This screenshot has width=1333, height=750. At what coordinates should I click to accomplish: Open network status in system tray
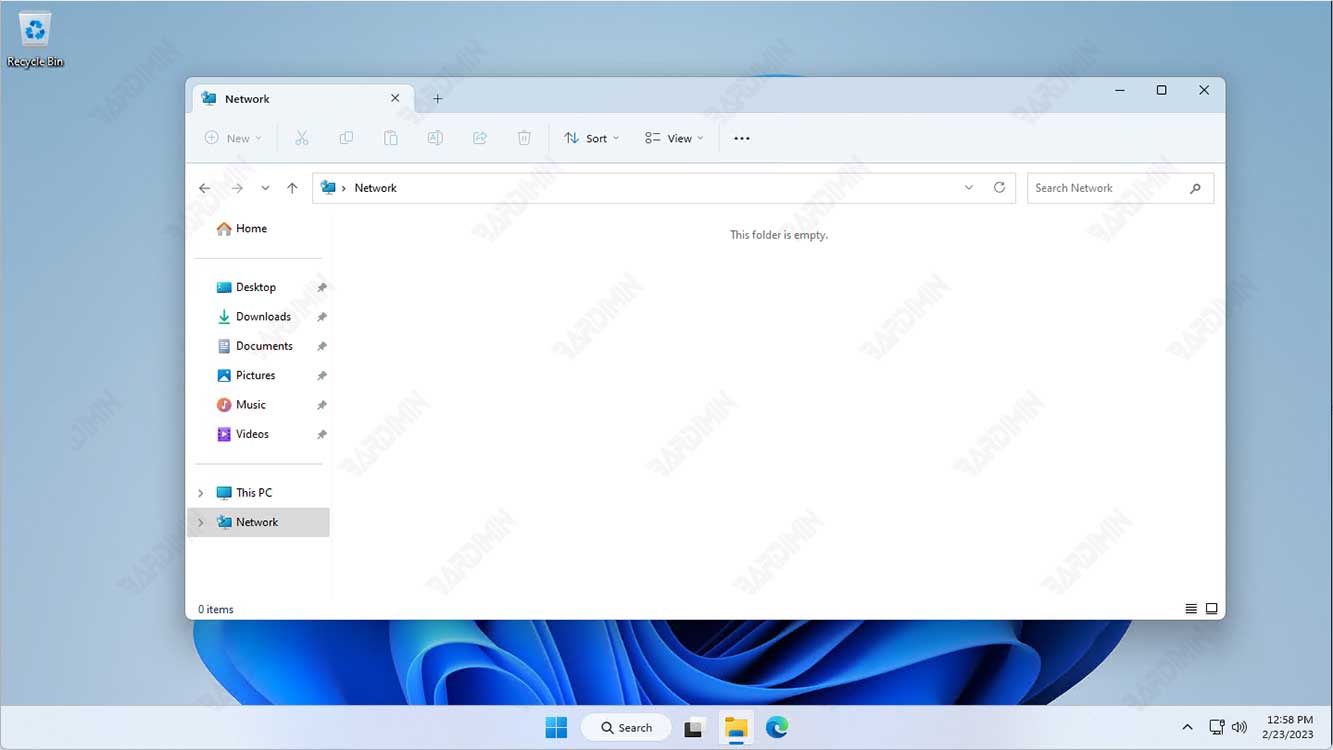(x=1217, y=727)
